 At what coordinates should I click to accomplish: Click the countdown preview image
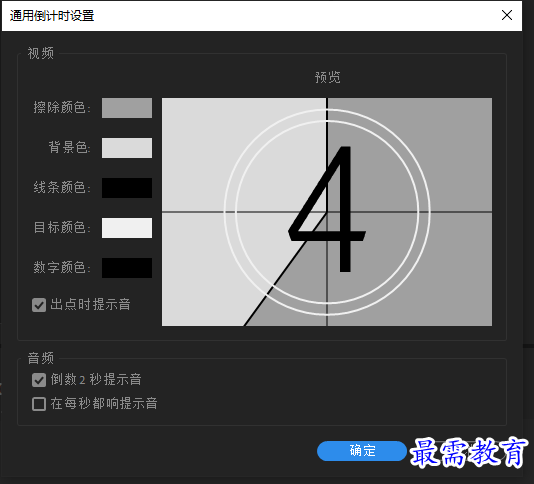(x=327, y=212)
